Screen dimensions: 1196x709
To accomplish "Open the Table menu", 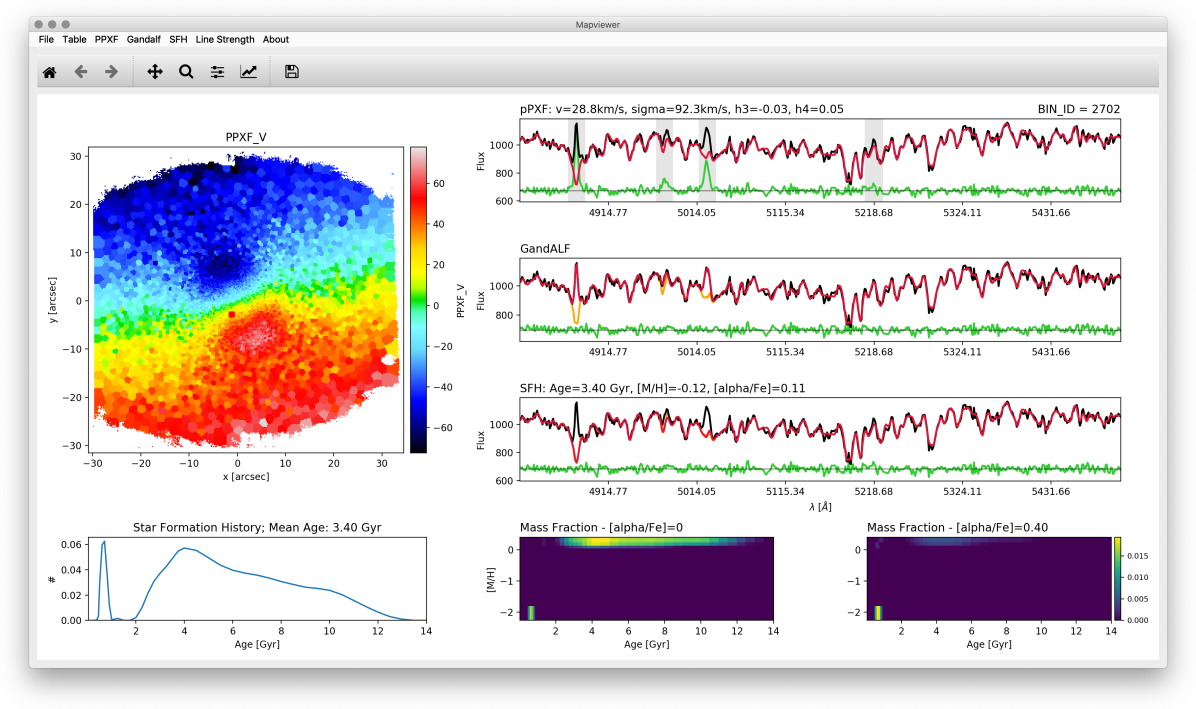I will pos(74,40).
